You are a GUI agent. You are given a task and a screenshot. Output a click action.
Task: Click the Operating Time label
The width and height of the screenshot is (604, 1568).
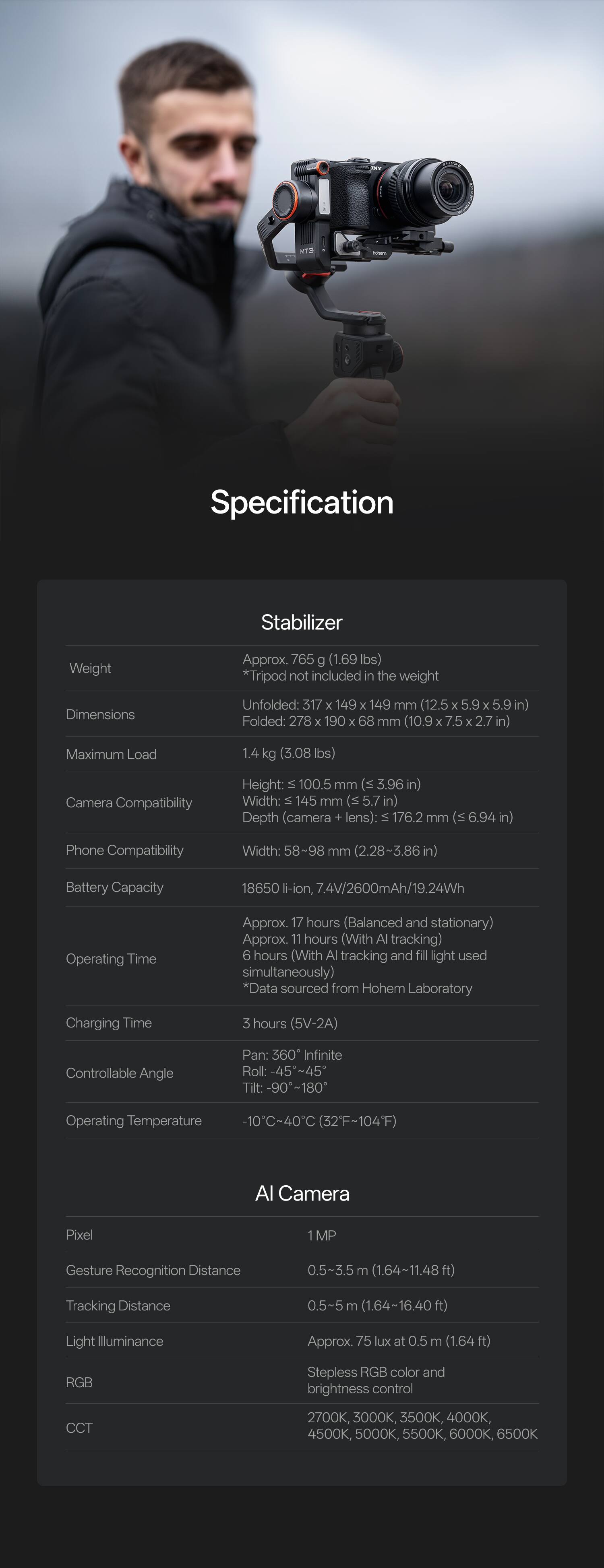click(111, 959)
